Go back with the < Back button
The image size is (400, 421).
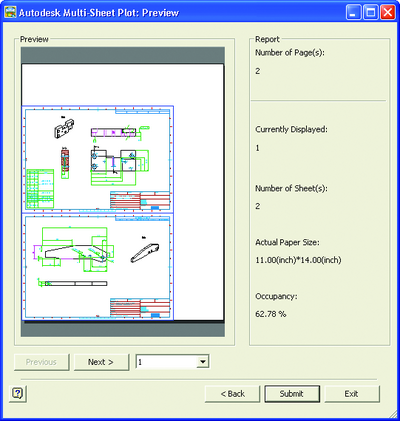232,394
